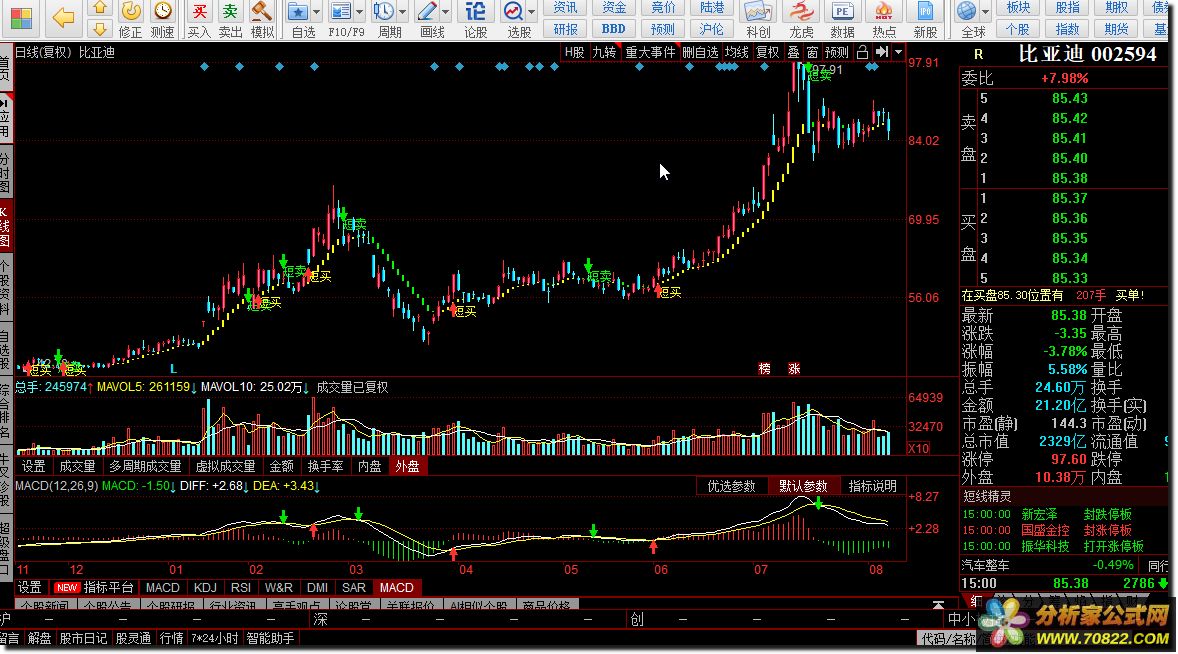Expand the bottom news panel up arrow

click(938, 604)
